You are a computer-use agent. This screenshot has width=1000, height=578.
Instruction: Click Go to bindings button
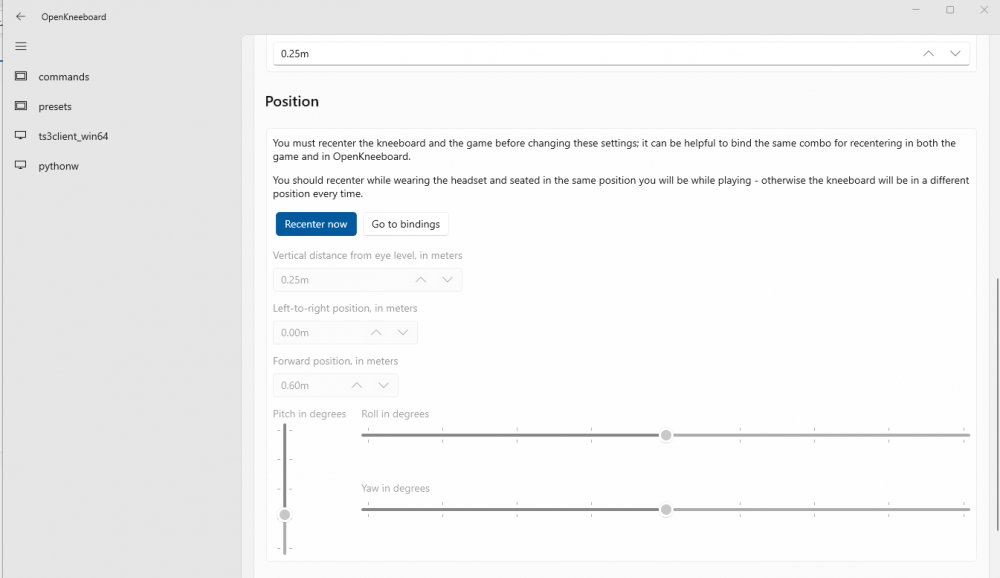pos(405,224)
